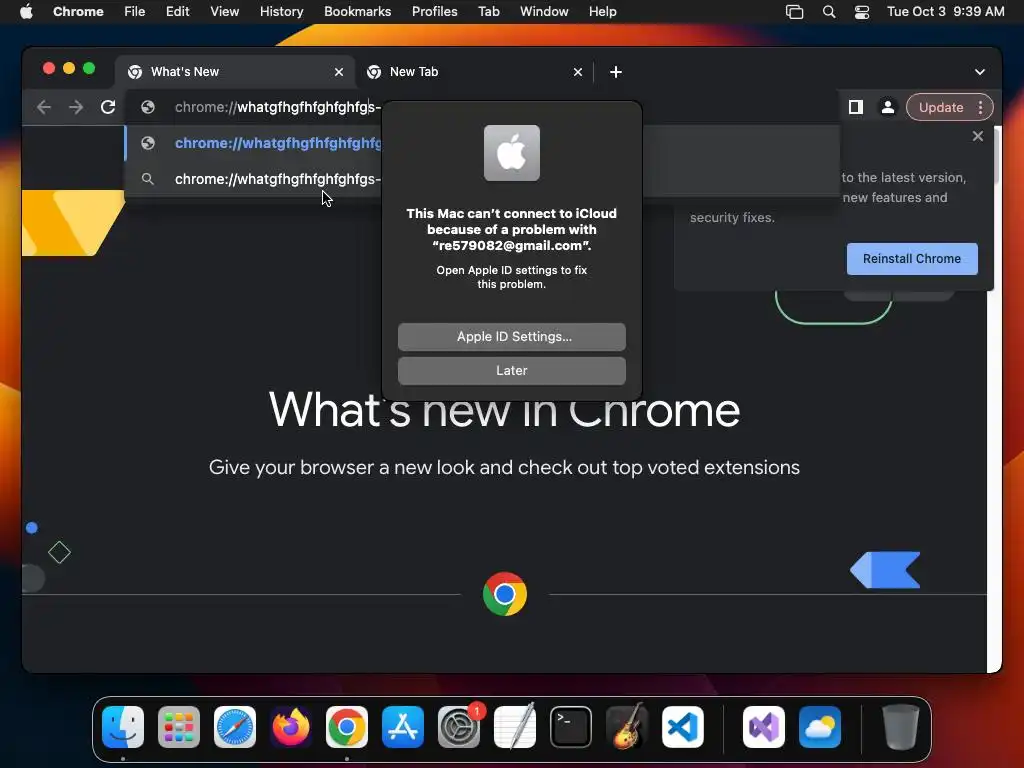Click the Update button in toolbar
This screenshot has width=1024, height=768.
tap(941, 107)
